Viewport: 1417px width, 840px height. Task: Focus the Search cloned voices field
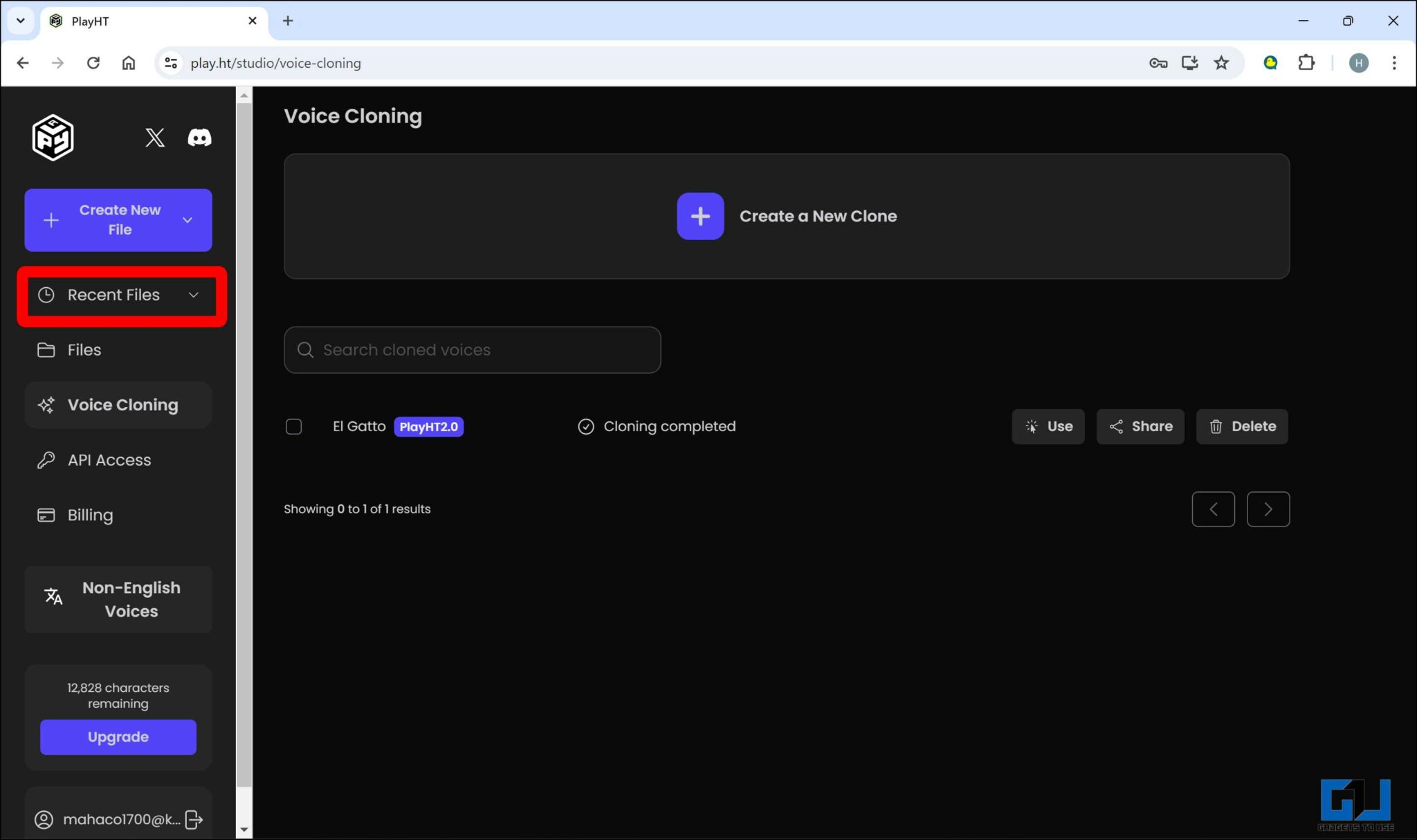tap(473, 350)
